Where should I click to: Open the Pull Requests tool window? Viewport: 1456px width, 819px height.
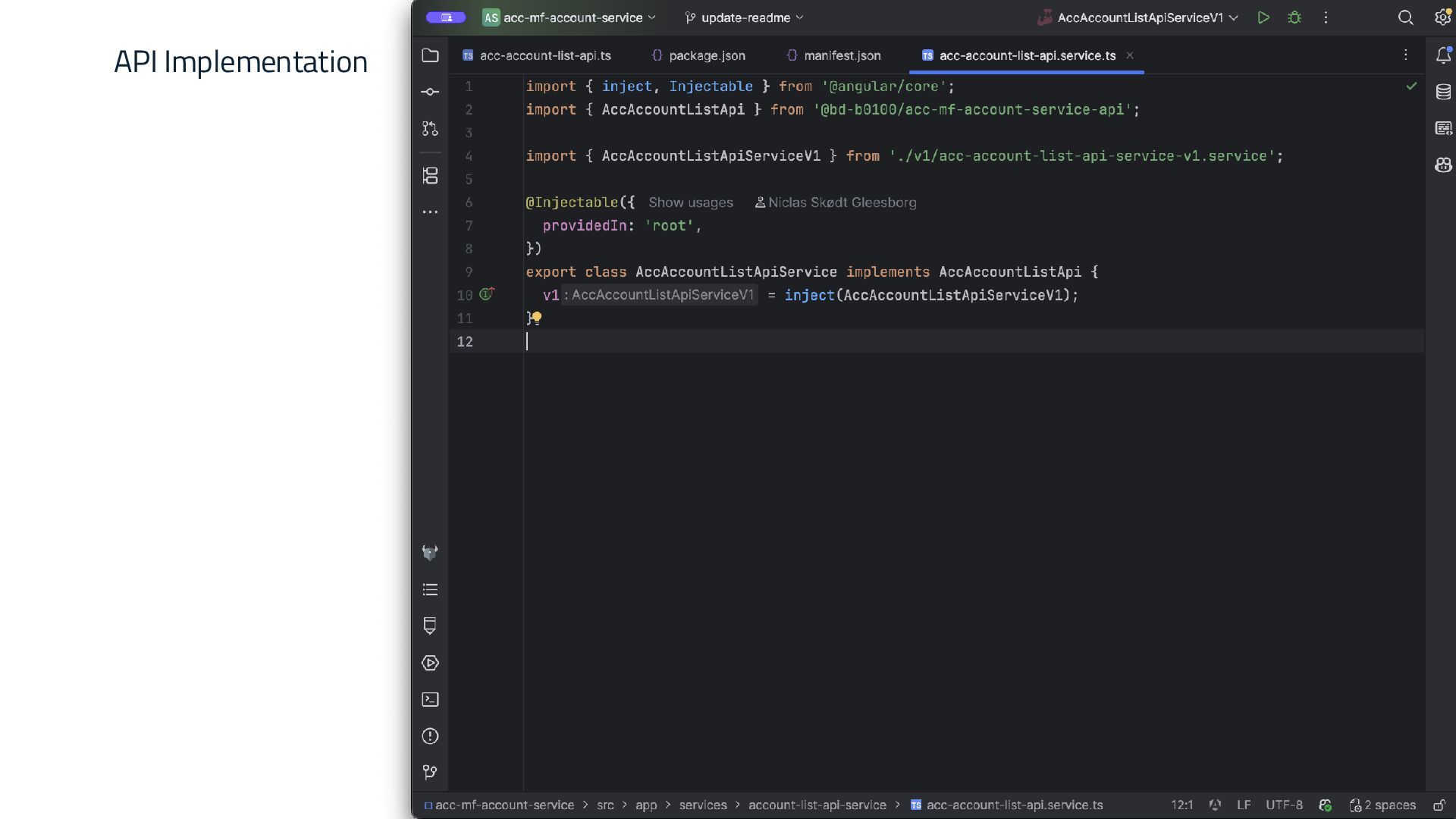430,129
